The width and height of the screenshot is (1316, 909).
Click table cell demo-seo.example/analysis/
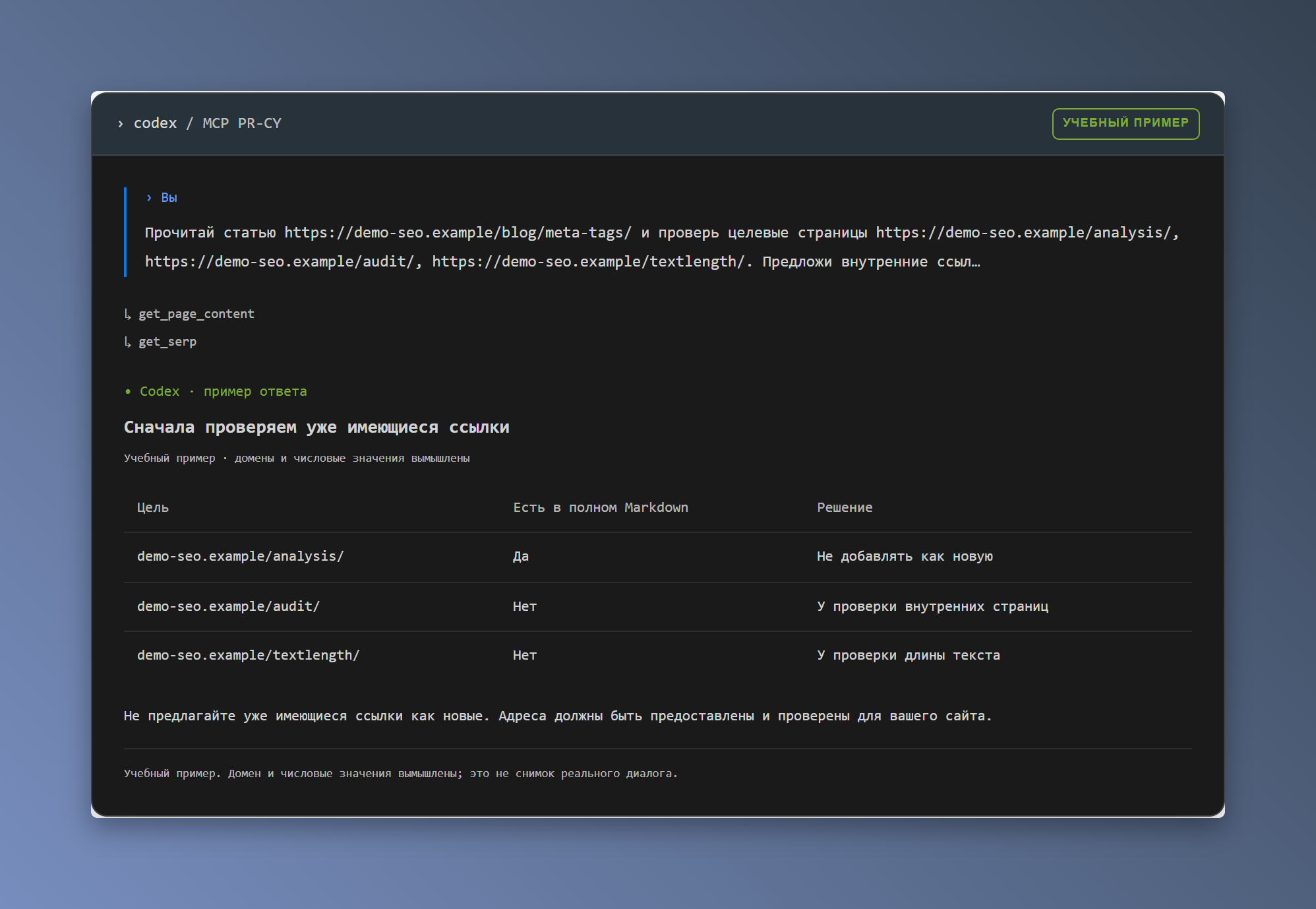click(x=240, y=557)
